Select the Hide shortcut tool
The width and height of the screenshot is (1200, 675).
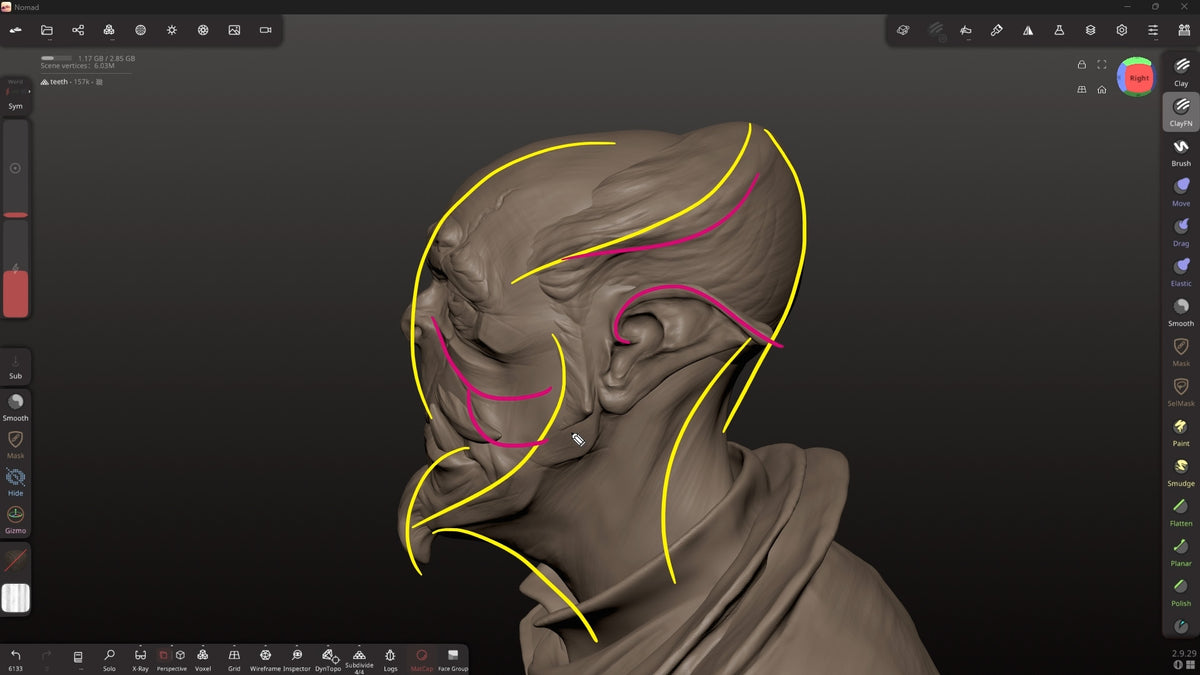coord(16,482)
